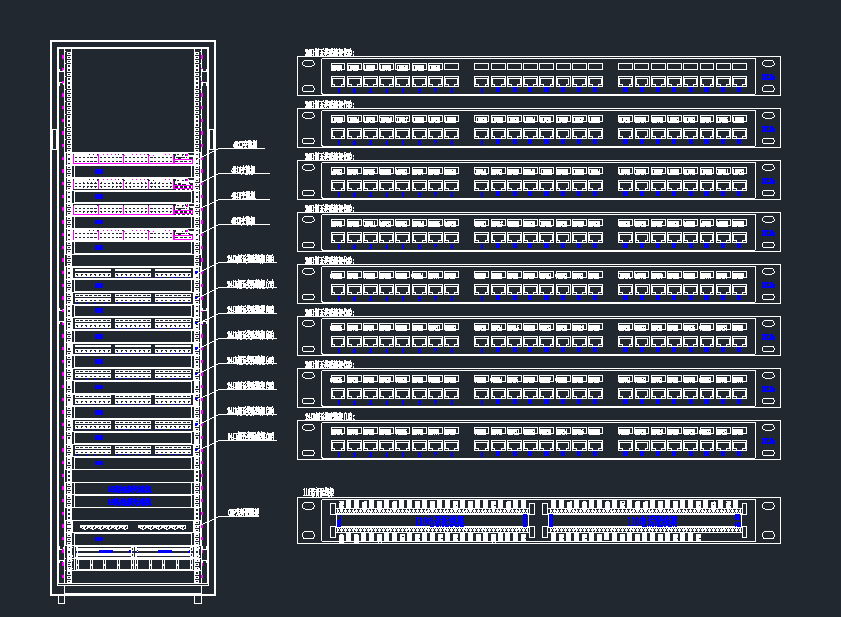Select the fifth callout label beside the rack
The width and height of the screenshot is (841, 617).
250,258
